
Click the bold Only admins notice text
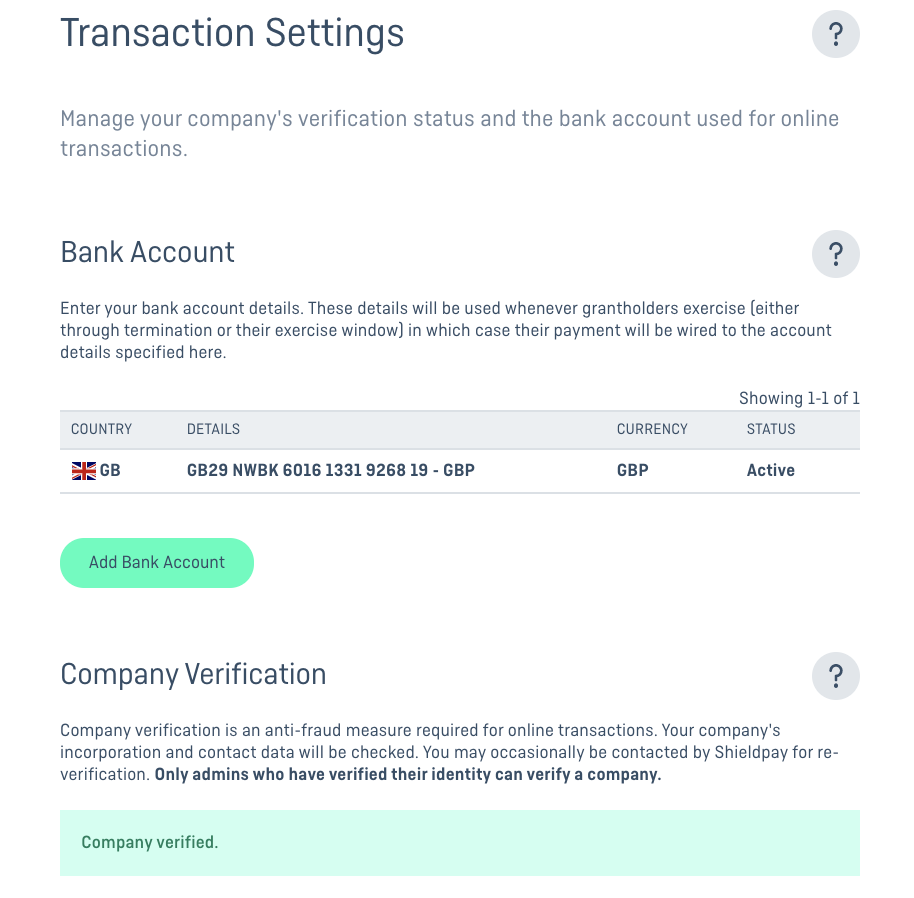coord(408,774)
